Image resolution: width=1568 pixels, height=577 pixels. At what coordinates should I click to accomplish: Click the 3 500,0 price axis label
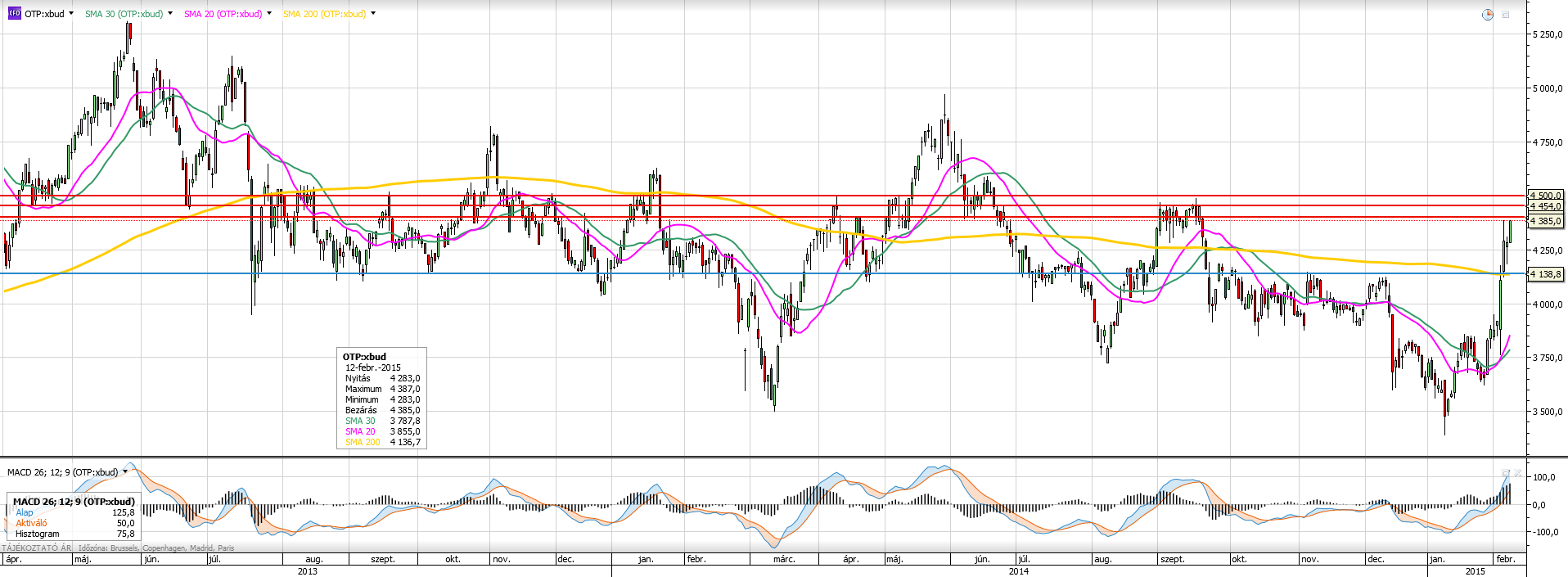(1547, 412)
